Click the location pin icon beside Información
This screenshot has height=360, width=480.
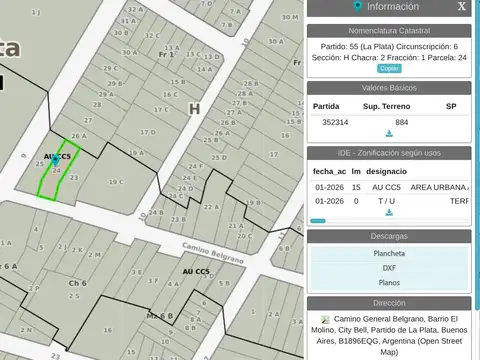358,7
